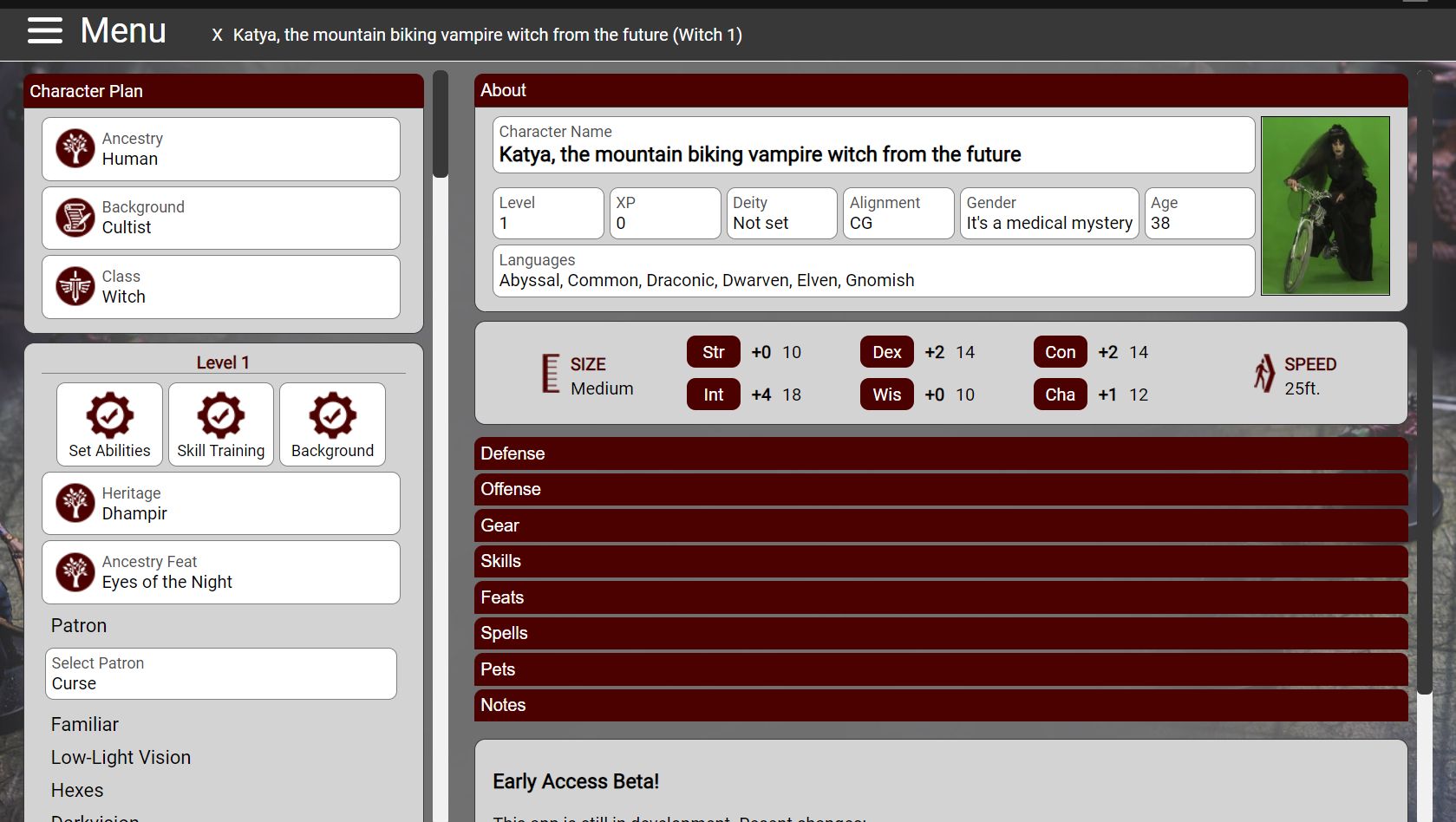Open the Select Patron dropdown showing Curse
The image size is (1456, 822).
pos(220,674)
